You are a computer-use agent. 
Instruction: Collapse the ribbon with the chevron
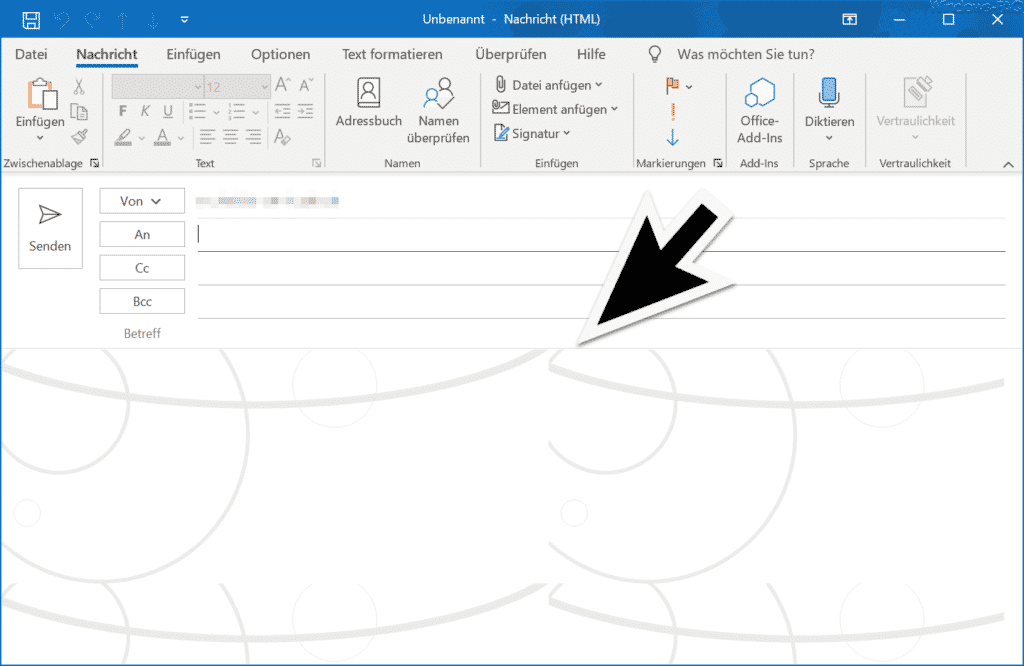pyautogui.click(x=1008, y=165)
